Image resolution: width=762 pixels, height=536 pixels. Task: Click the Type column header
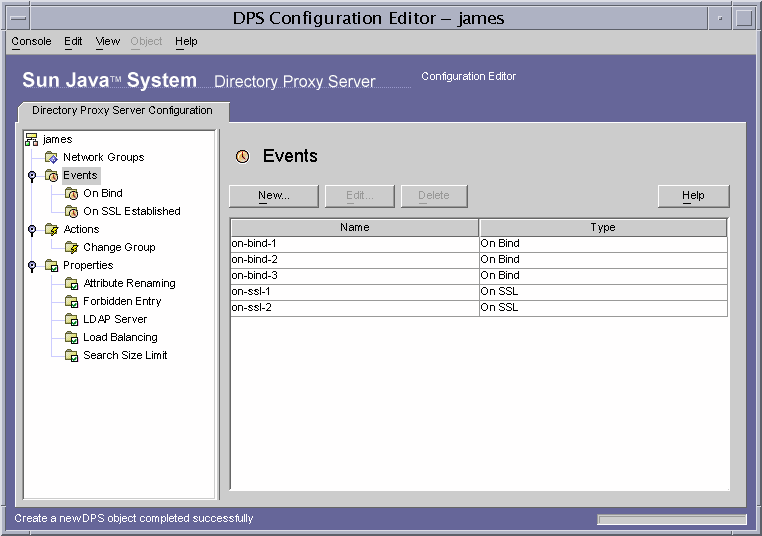[x=603, y=227]
